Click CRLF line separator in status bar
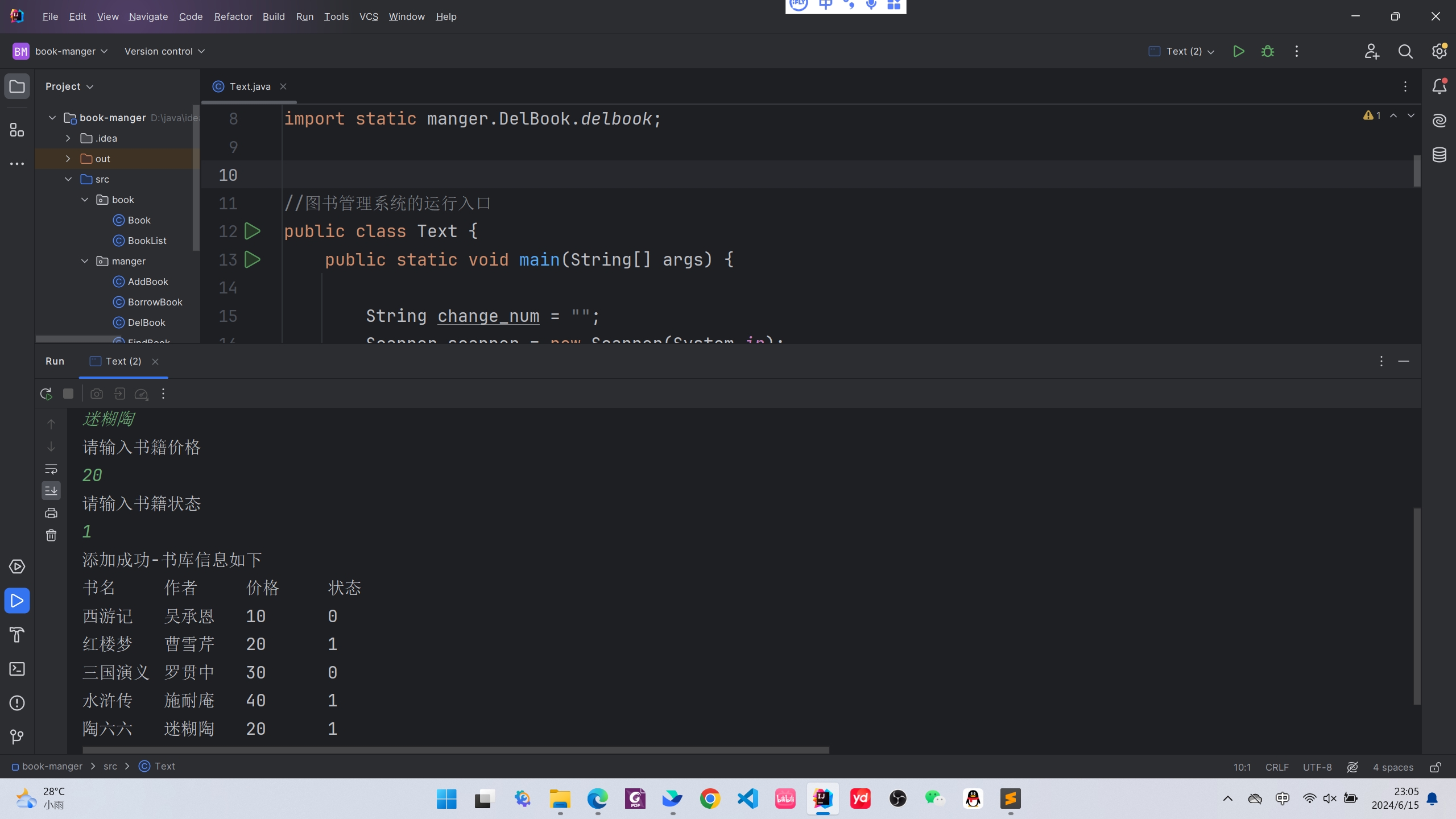1456x819 pixels. pyautogui.click(x=1277, y=767)
